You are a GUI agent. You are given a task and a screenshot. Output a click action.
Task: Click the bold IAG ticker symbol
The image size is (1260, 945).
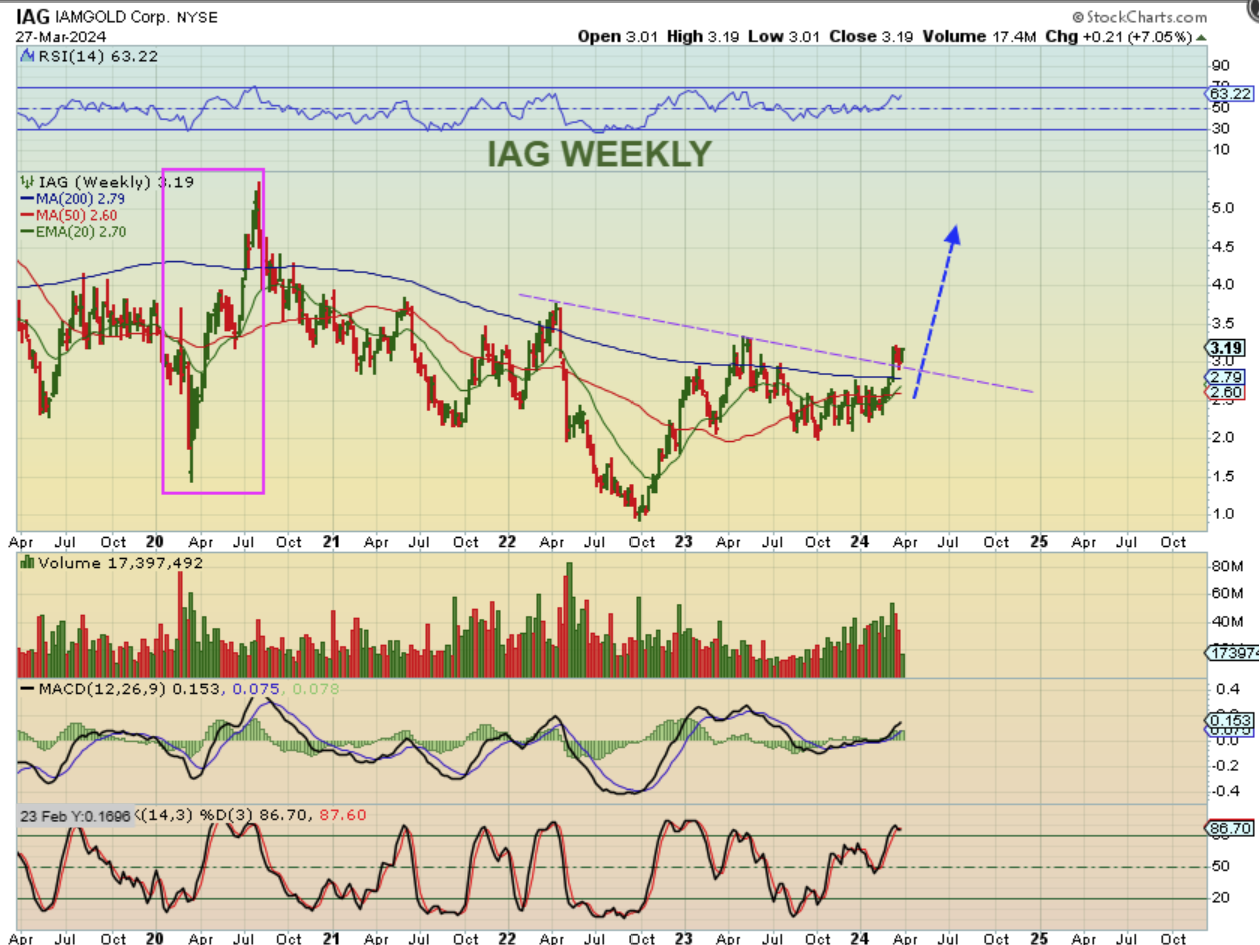click(x=31, y=17)
